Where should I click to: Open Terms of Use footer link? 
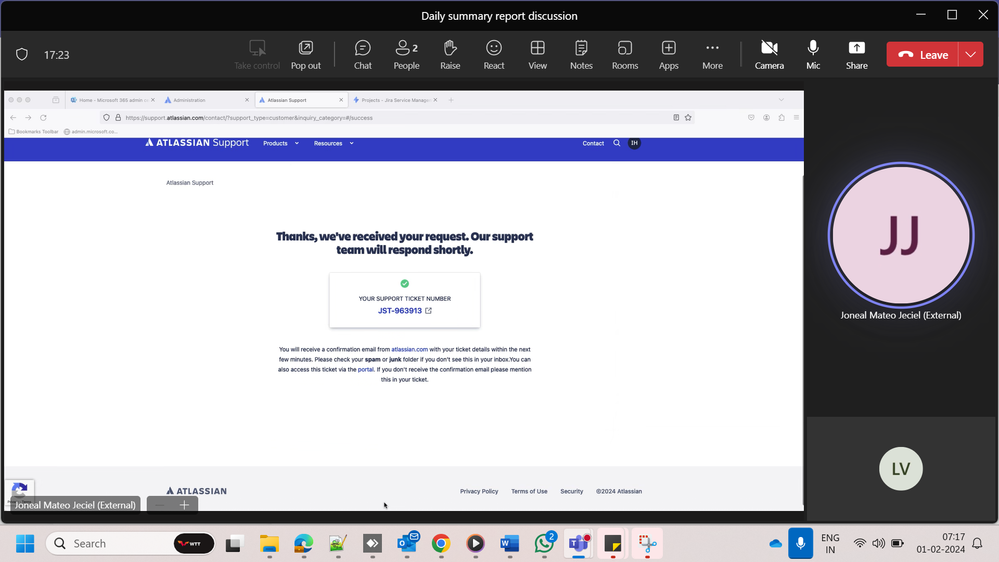(529, 491)
